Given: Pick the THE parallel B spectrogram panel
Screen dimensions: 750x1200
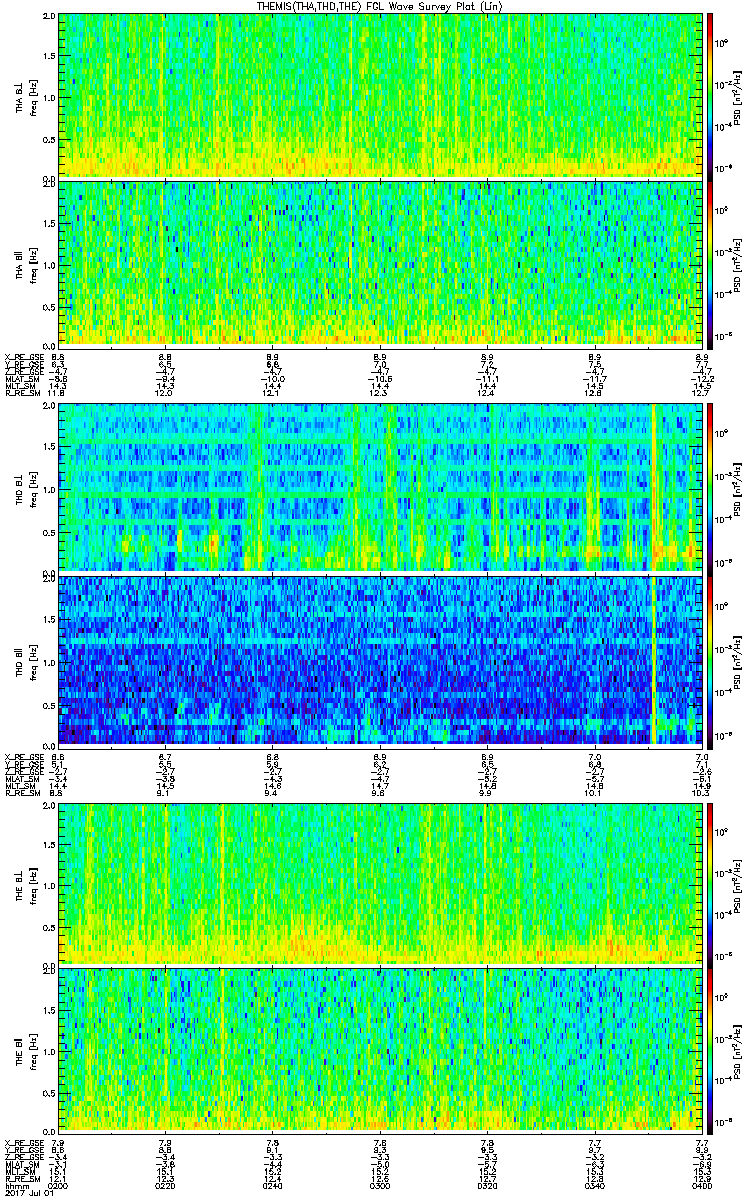Looking at the screenshot, I should [x=380, y=1050].
